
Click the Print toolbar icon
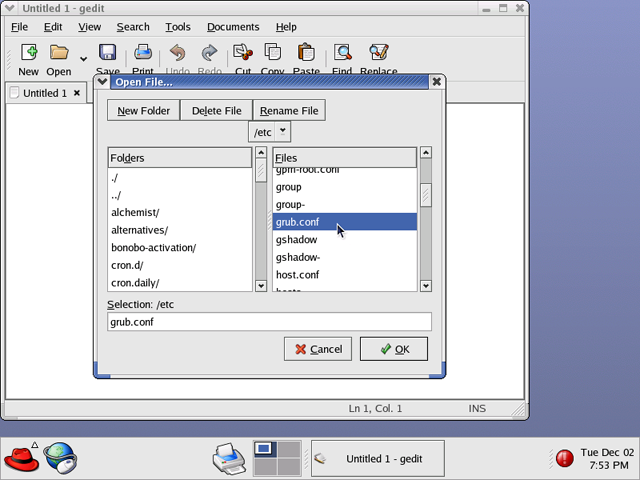[143, 53]
